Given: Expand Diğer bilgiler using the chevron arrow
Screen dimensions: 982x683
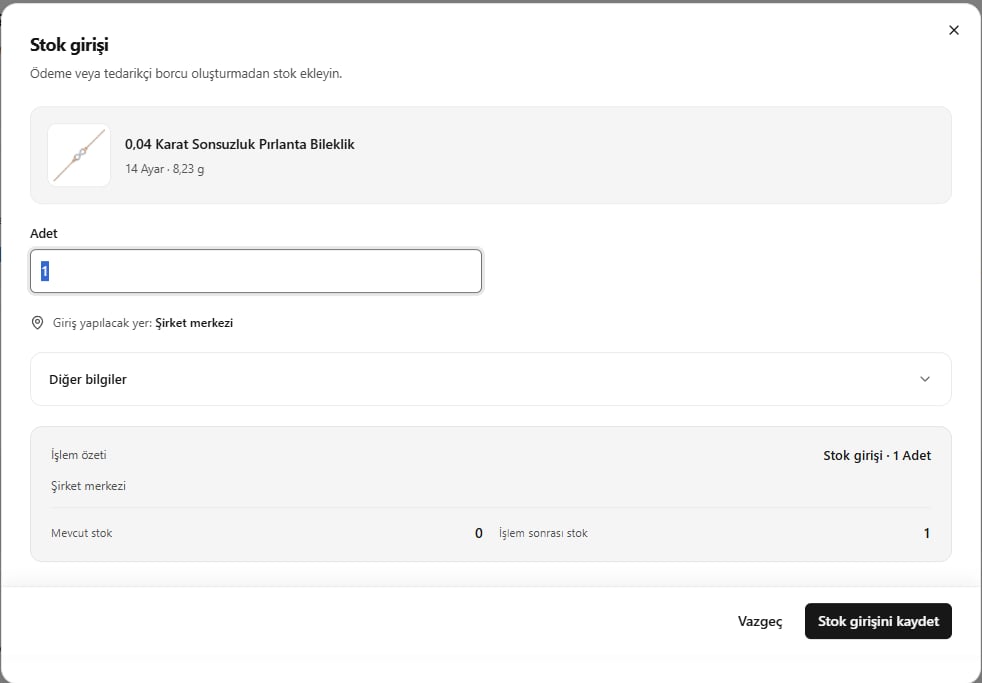Looking at the screenshot, I should [925, 379].
